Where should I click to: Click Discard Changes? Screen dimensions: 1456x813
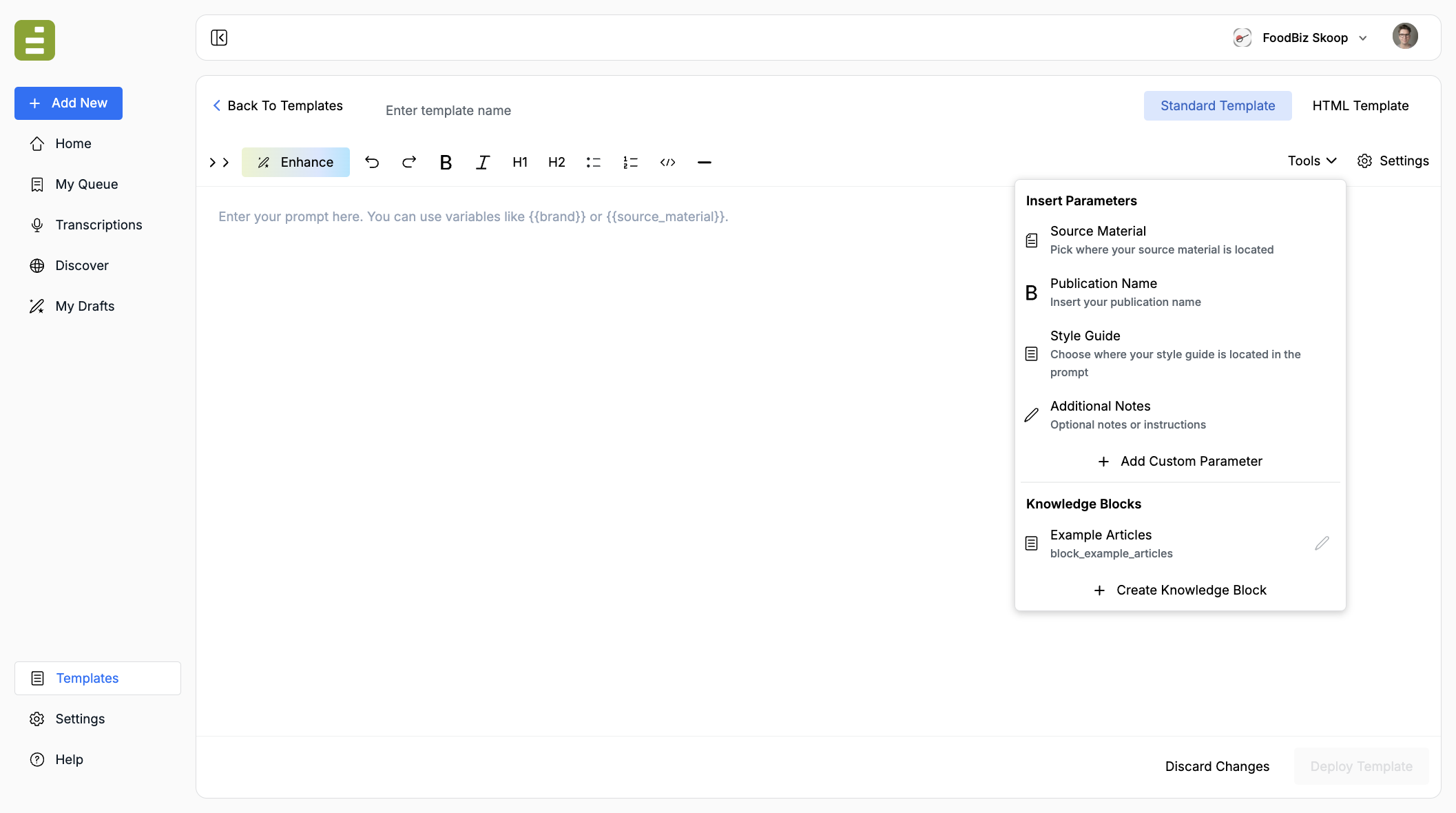pos(1217,766)
